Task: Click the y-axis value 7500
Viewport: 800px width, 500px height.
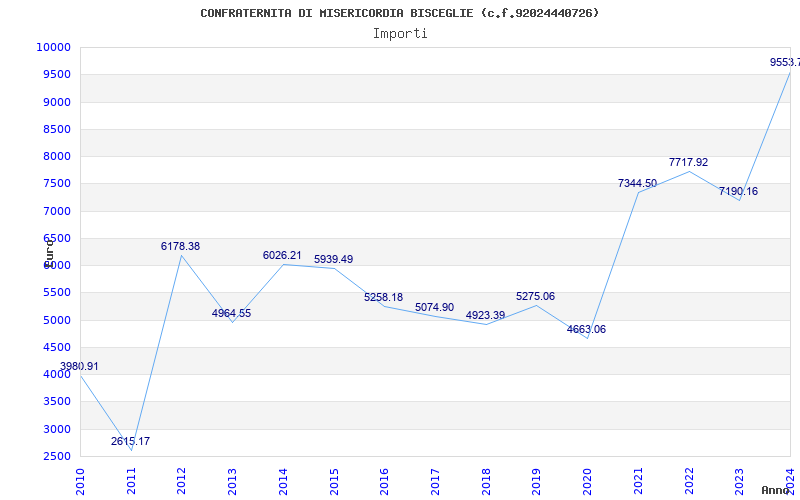Action: coord(57,184)
